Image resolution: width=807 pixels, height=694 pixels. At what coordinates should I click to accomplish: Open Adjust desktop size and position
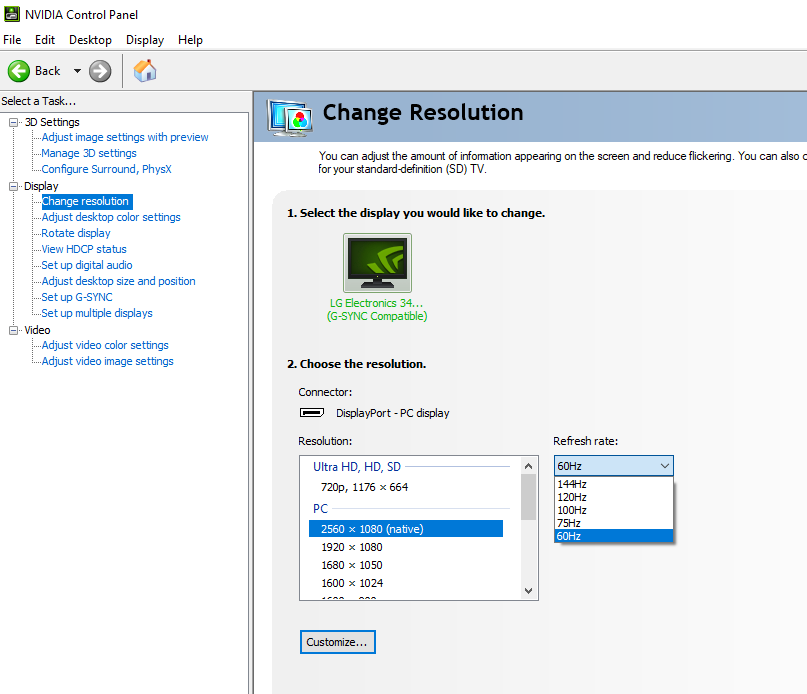[x=118, y=281]
